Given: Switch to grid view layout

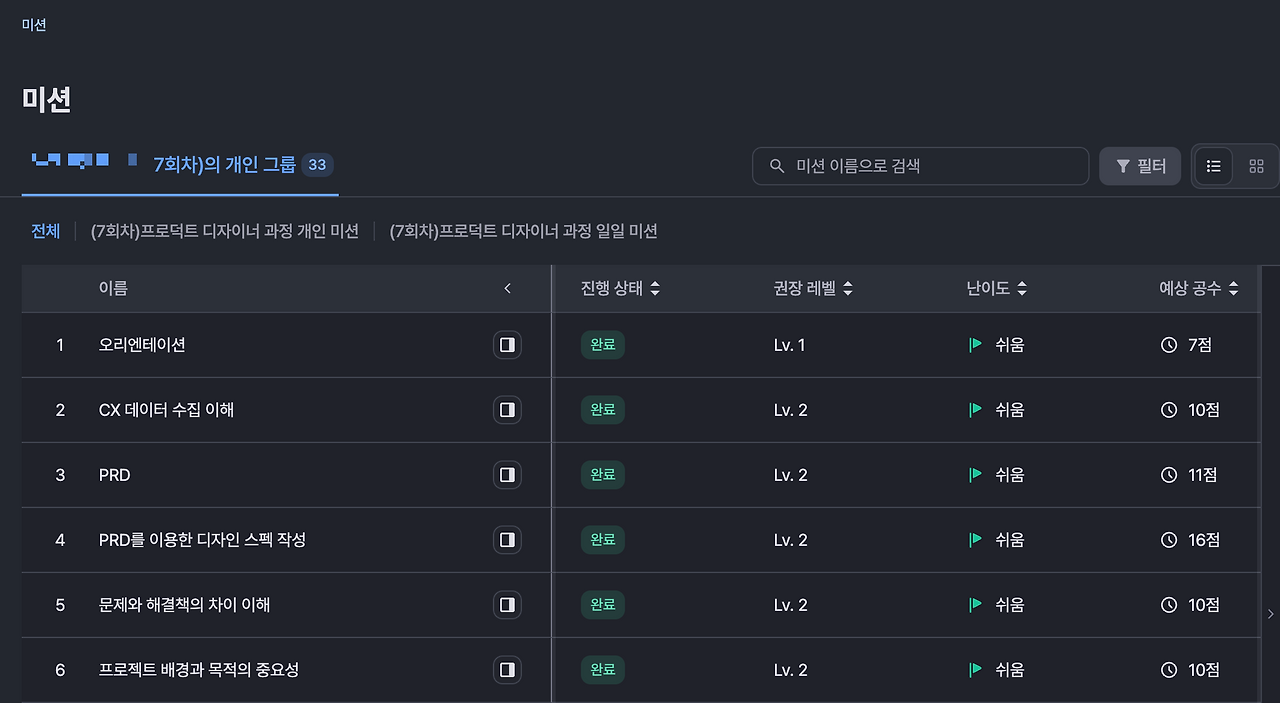Looking at the screenshot, I should tap(1257, 166).
